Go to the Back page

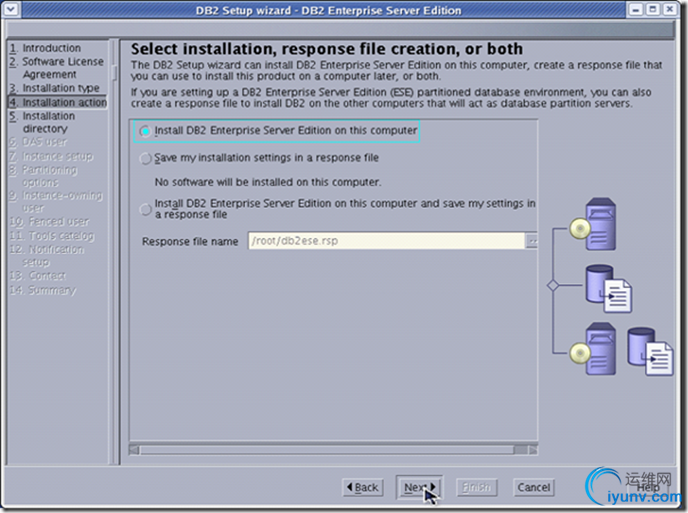[362, 487]
